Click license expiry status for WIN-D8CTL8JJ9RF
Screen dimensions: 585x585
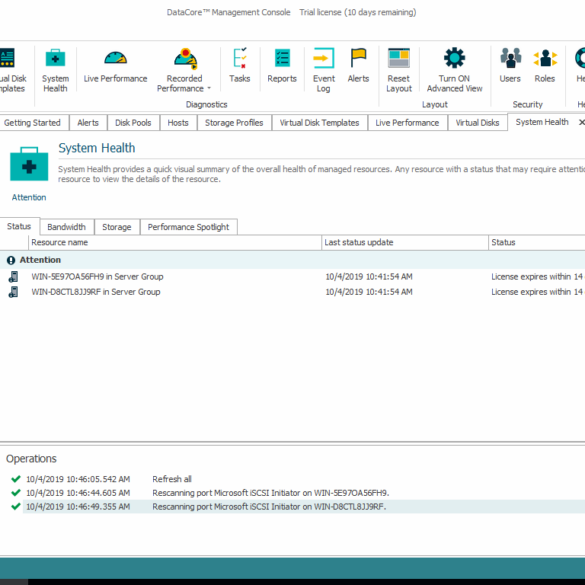point(538,292)
